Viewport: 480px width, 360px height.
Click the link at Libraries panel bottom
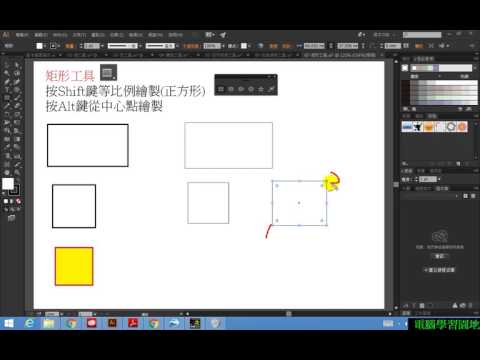tap(439, 270)
